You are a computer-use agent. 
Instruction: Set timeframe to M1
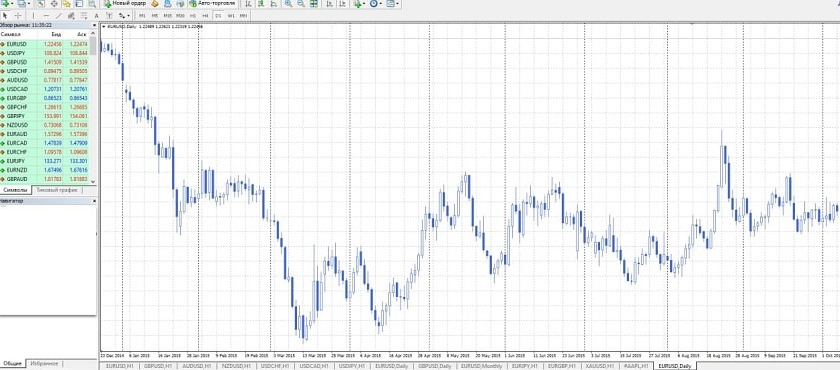pos(142,16)
